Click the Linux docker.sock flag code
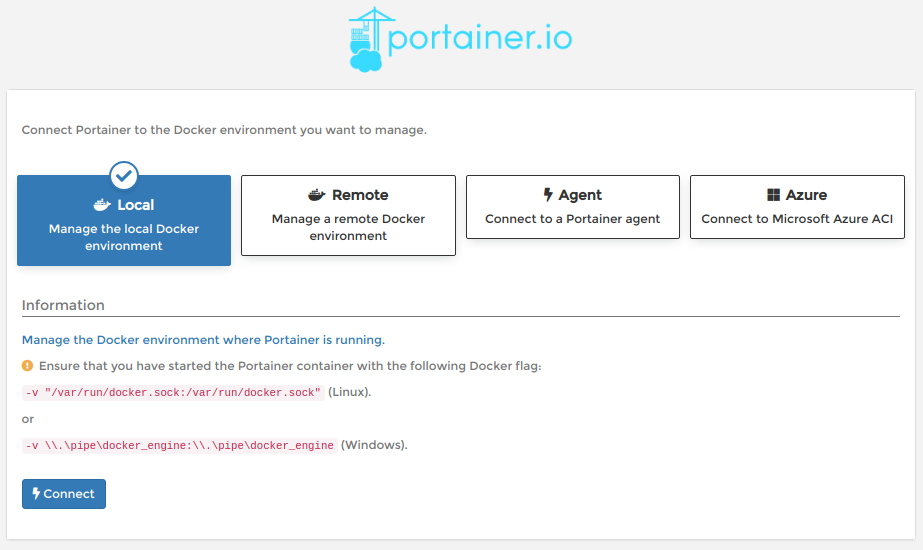 coord(173,392)
